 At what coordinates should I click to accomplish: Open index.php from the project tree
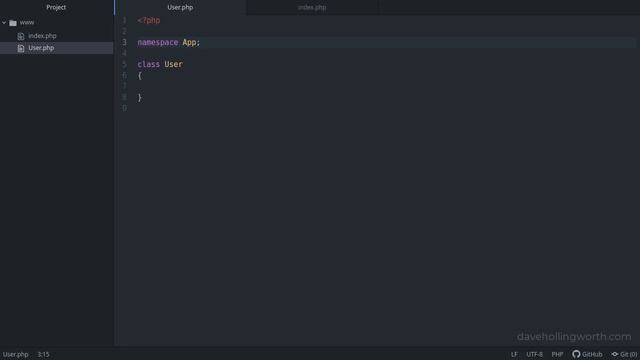[42, 36]
